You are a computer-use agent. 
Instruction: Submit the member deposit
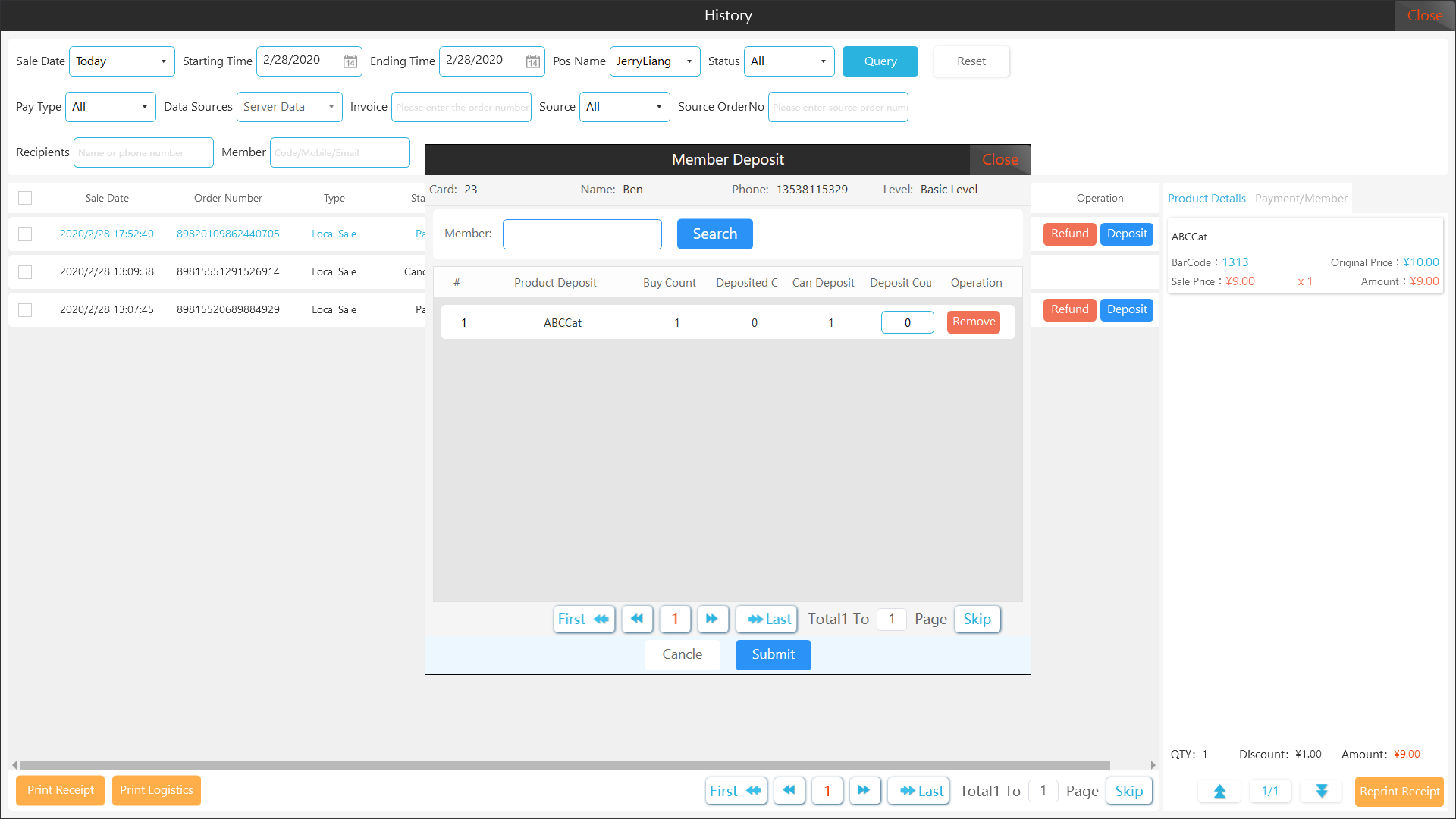[x=773, y=654]
